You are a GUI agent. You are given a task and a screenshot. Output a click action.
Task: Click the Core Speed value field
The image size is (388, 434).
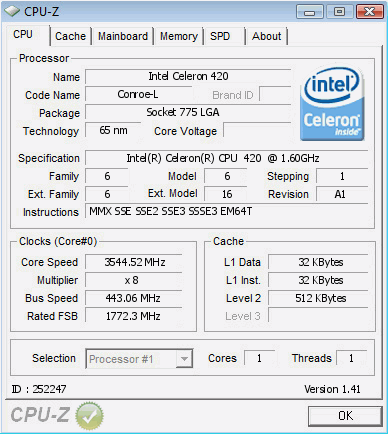[x=134, y=262]
